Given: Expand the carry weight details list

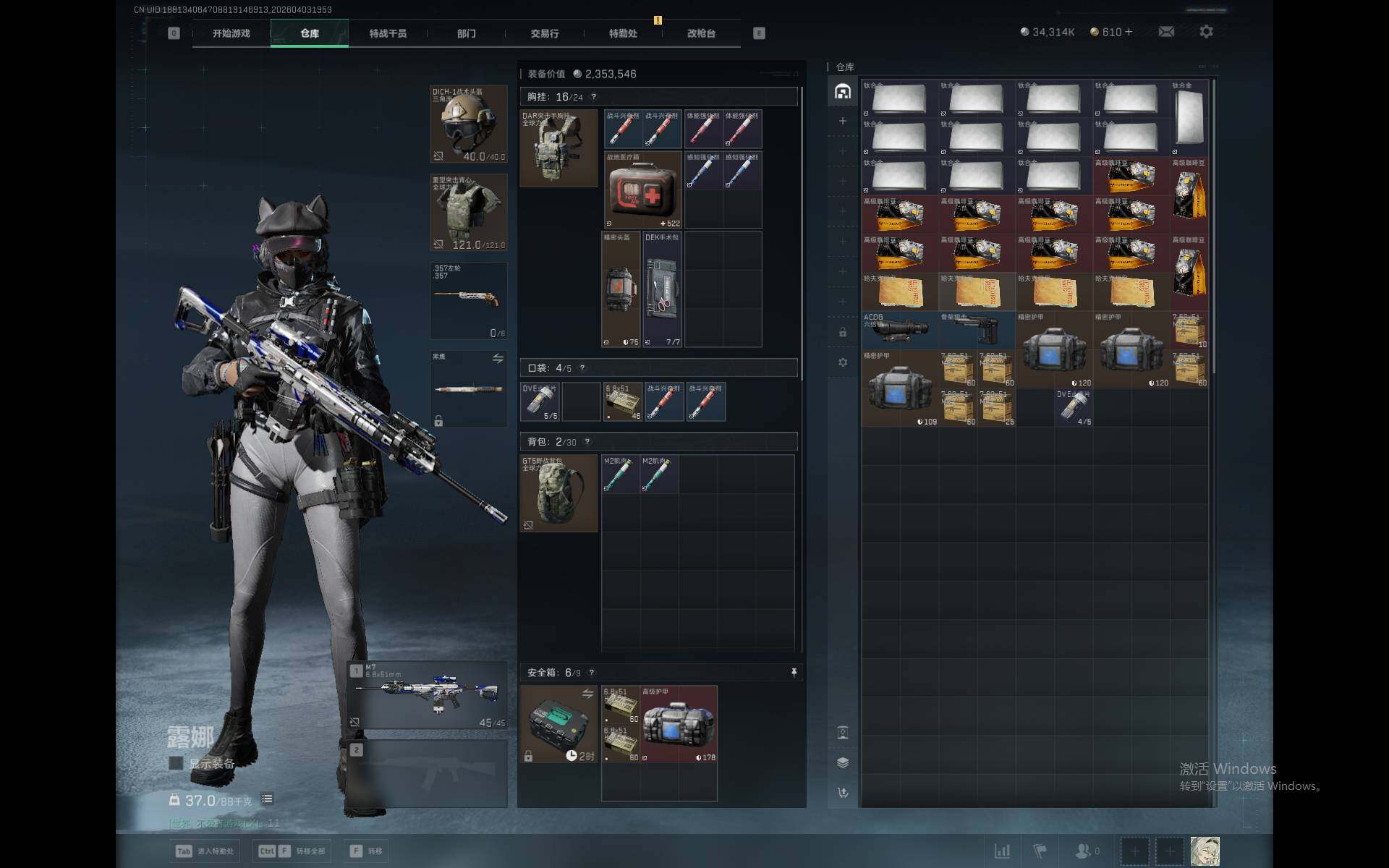Looking at the screenshot, I should coord(267,799).
